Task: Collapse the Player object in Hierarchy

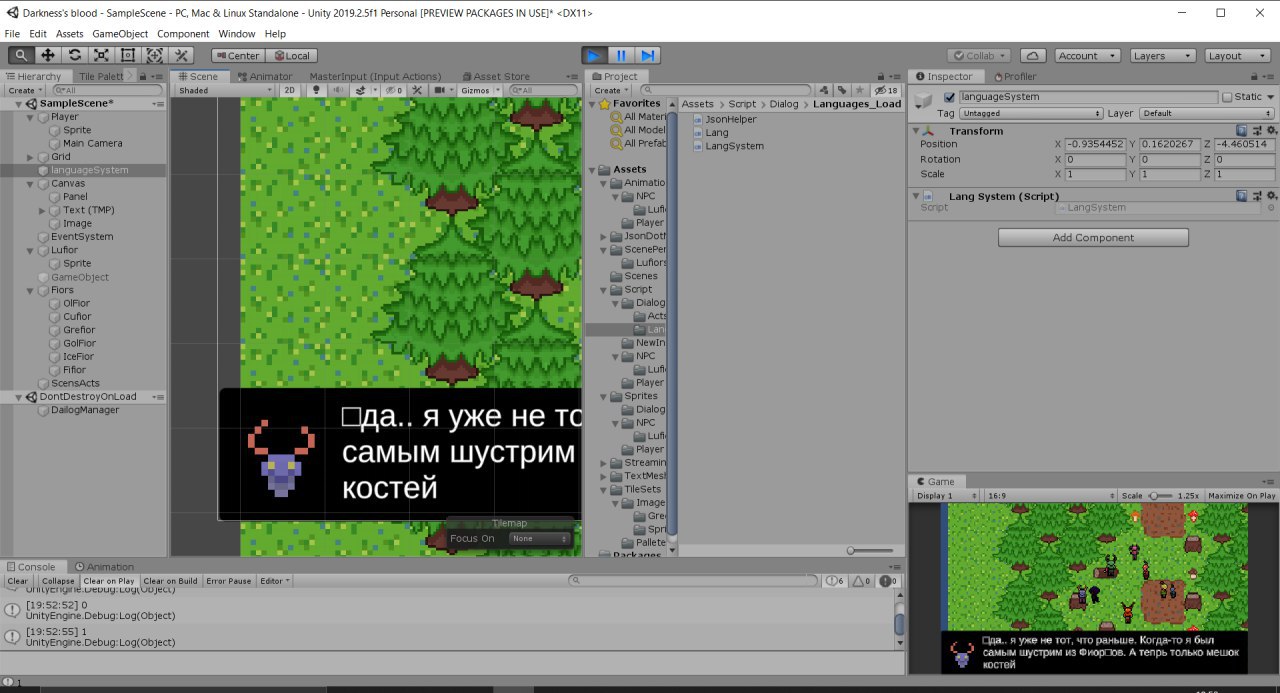Action: pos(30,117)
